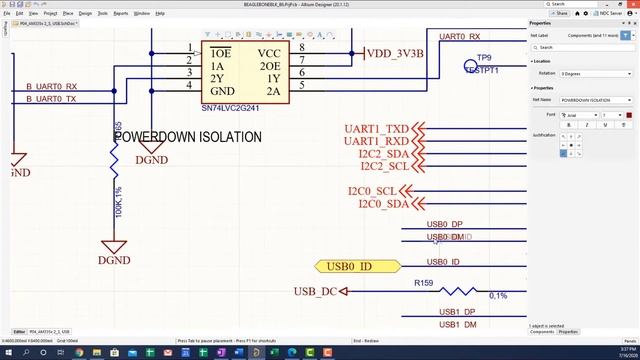The width and height of the screenshot is (640, 360).
Task: Click the Share button
Action: tap(560, 13)
